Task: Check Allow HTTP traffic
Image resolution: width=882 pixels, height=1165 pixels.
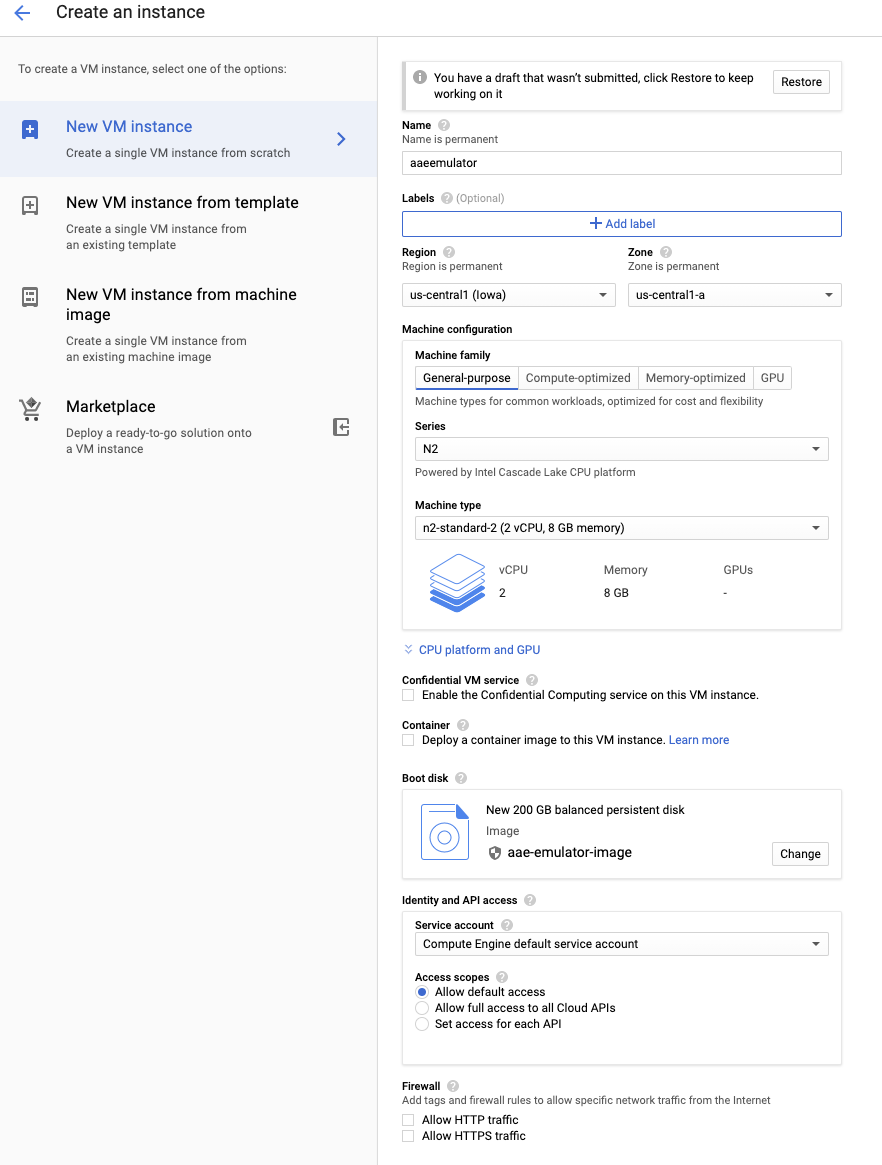Action: pyautogui.click(x=408, y=1120)
